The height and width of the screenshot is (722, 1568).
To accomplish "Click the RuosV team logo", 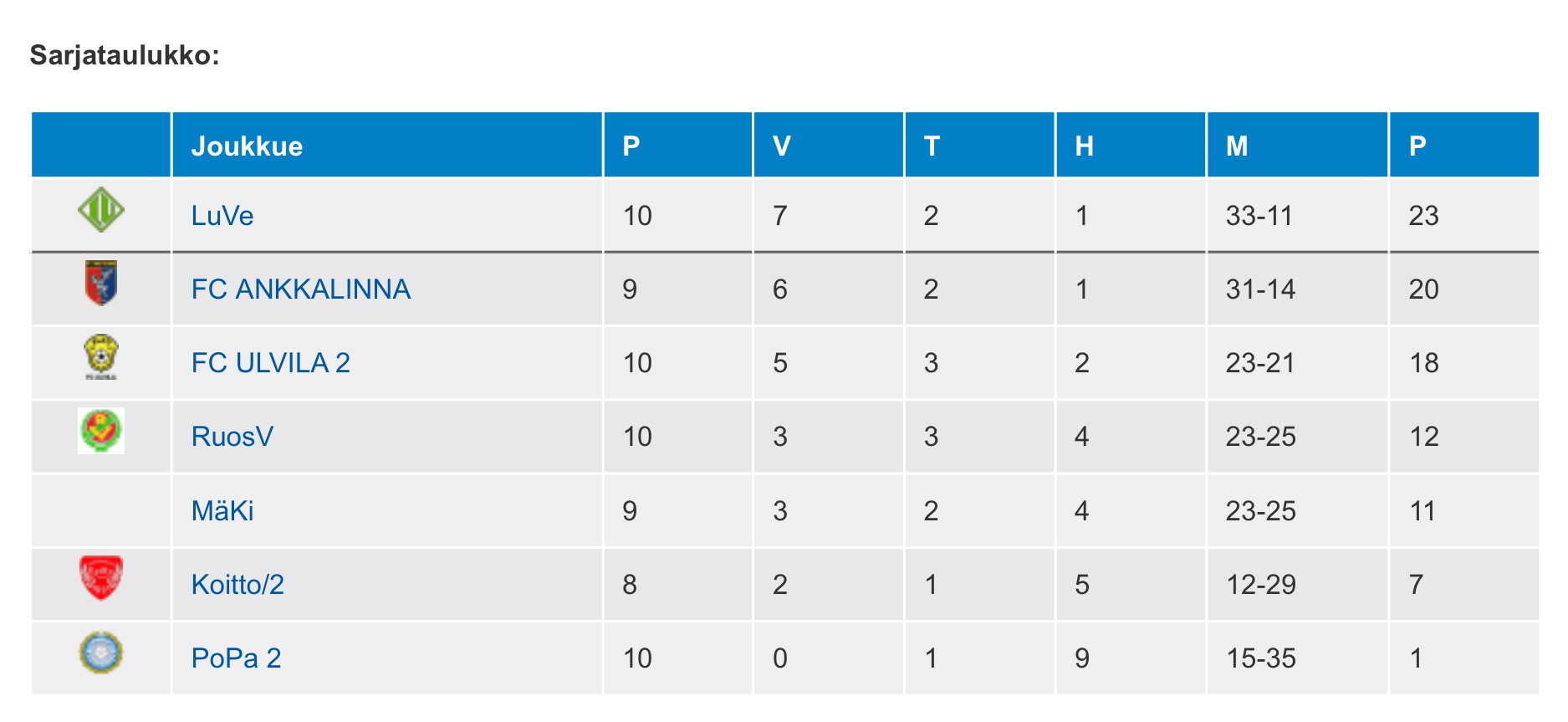I will click(101, 431).
